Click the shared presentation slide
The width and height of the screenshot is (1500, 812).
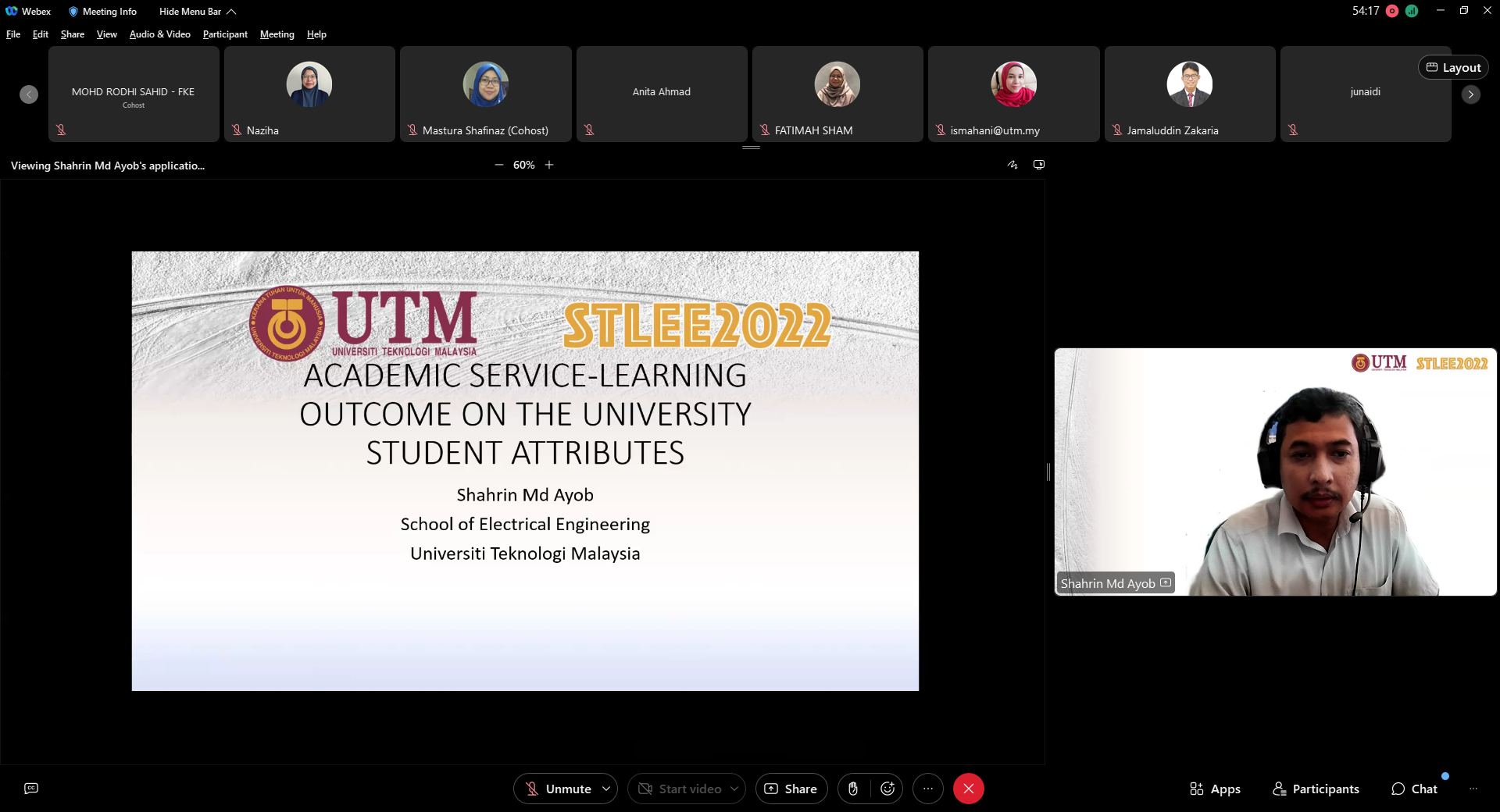pyautogui.click(x=525, y=471)
